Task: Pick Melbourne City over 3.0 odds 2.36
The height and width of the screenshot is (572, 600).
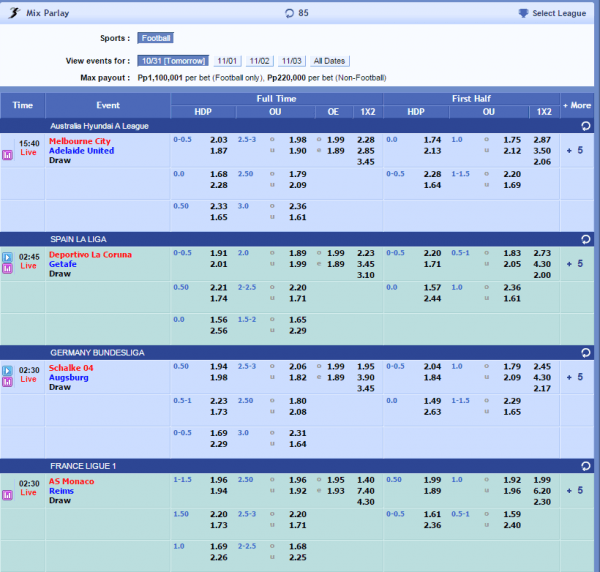Action: coord(298,206)
